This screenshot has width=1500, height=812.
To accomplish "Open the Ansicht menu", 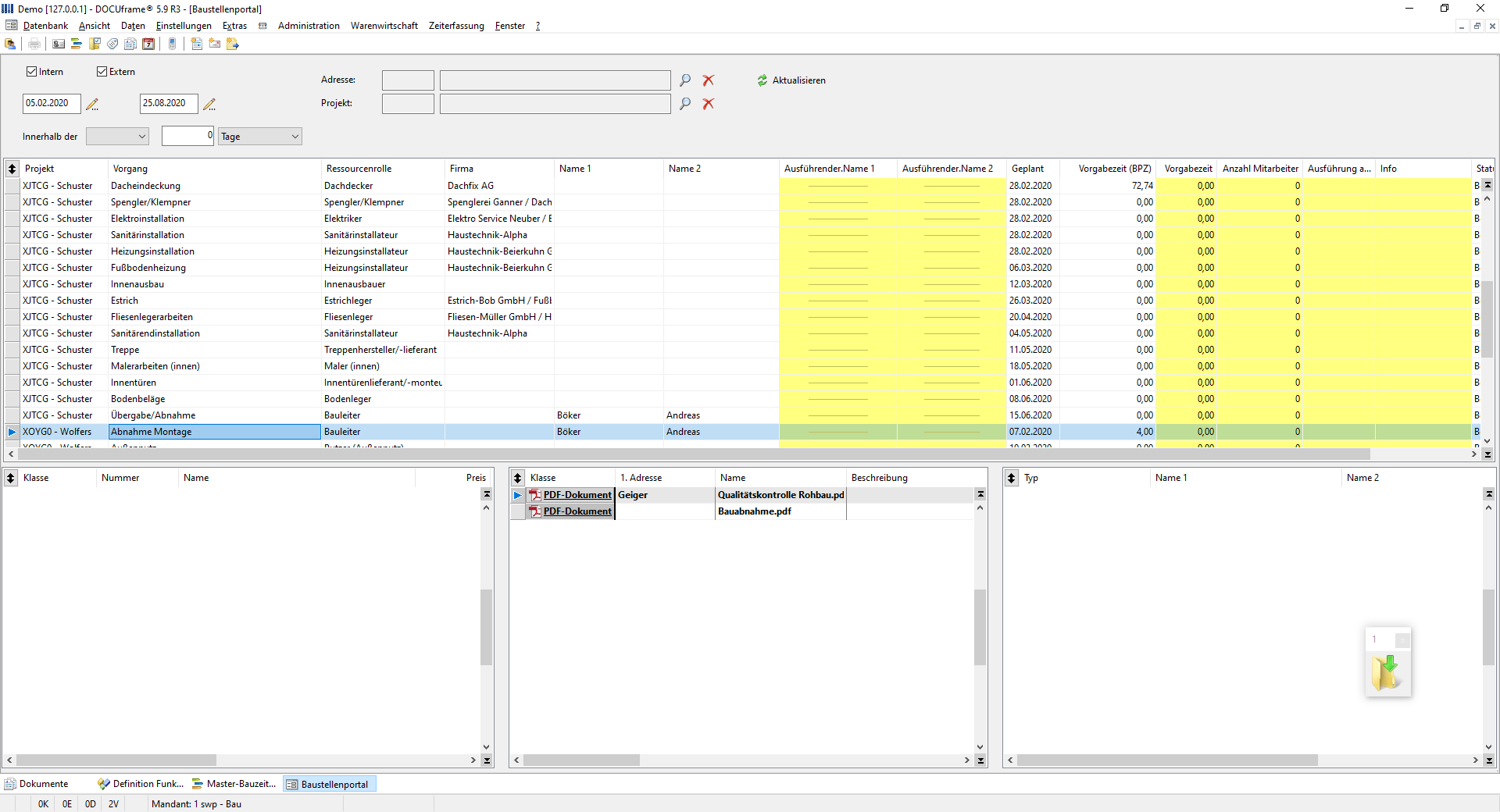I will click(95, 26).
